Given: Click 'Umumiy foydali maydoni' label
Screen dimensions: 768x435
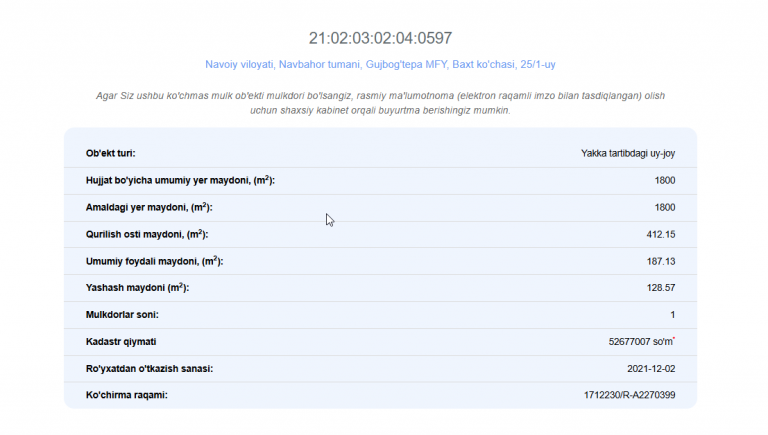Looking at the screenshot, I should (154, 261).
